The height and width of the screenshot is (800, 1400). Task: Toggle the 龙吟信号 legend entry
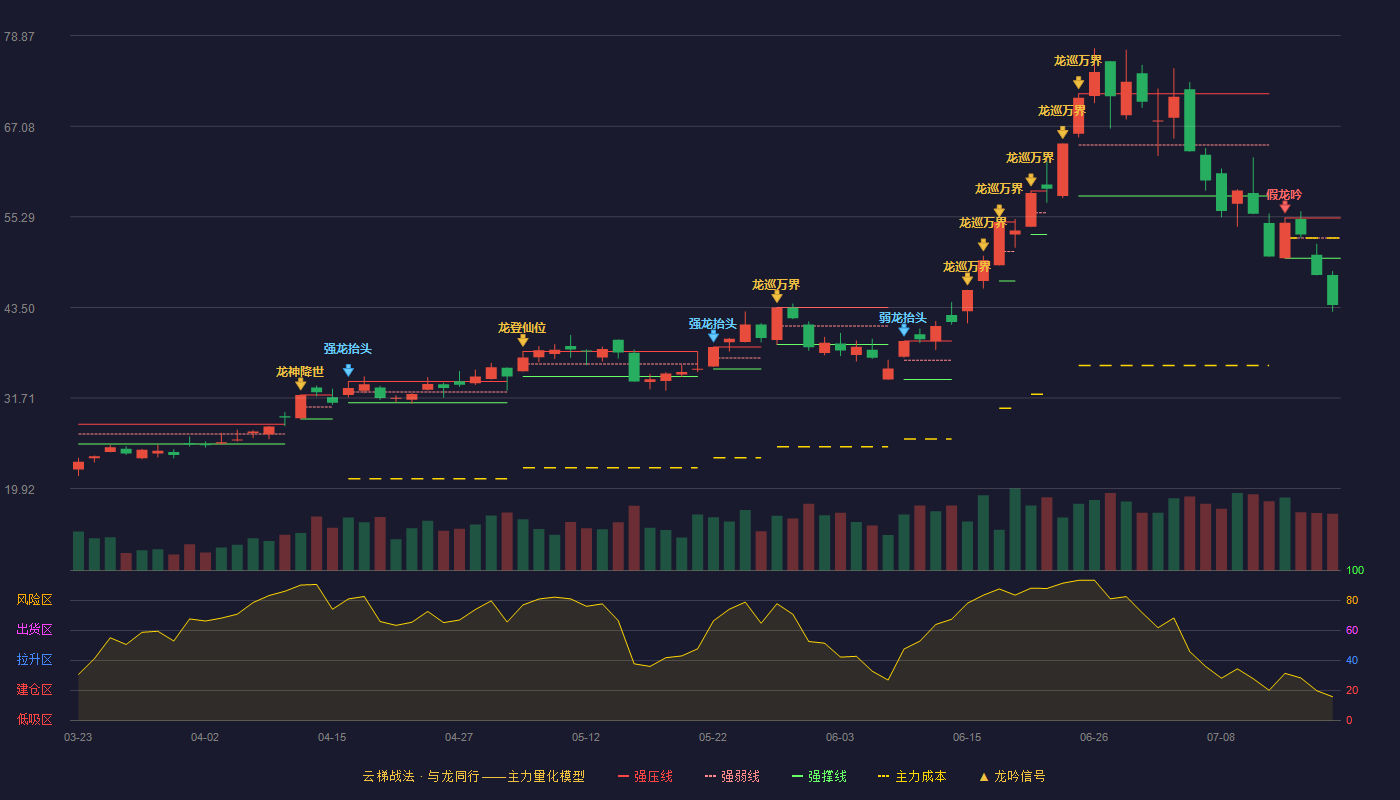[x=1012, y=776]
